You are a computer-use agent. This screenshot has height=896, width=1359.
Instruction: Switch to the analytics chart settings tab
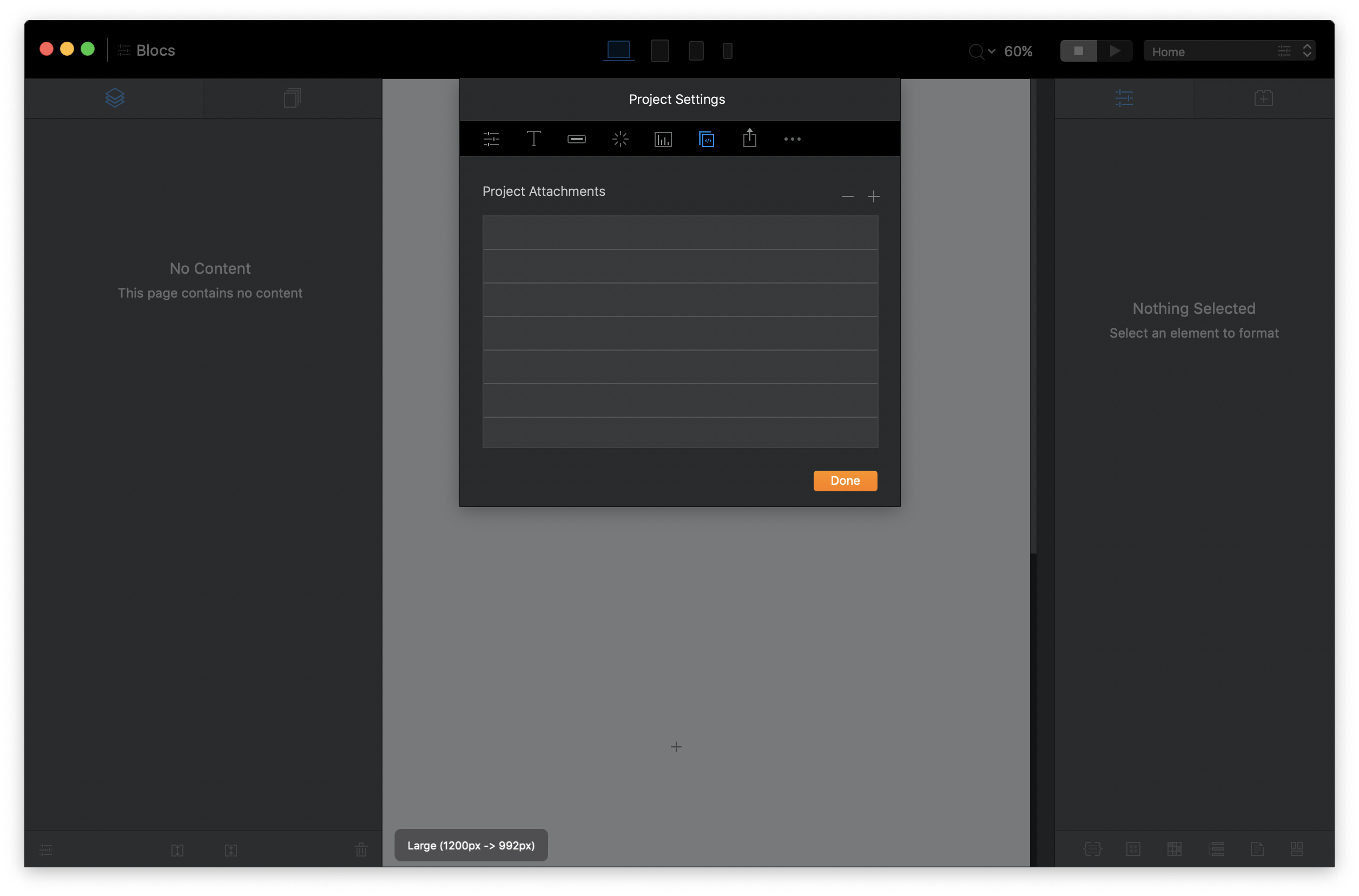tap(663, 140)
